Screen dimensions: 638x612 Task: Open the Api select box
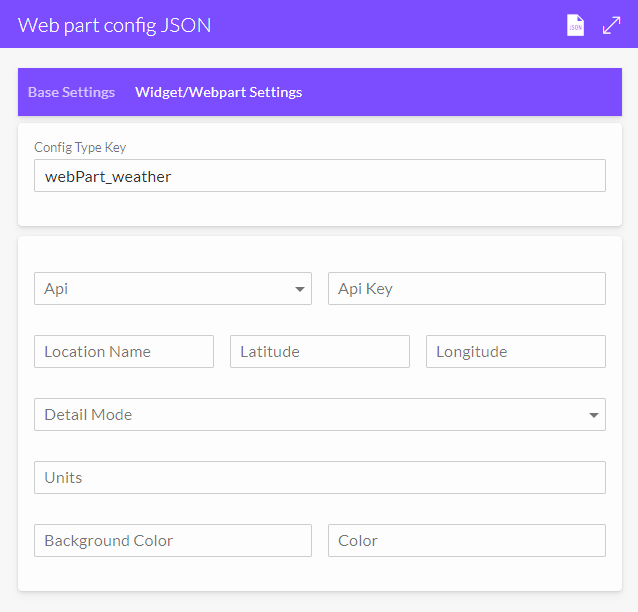pyautogui.click(x=173, y=289)
